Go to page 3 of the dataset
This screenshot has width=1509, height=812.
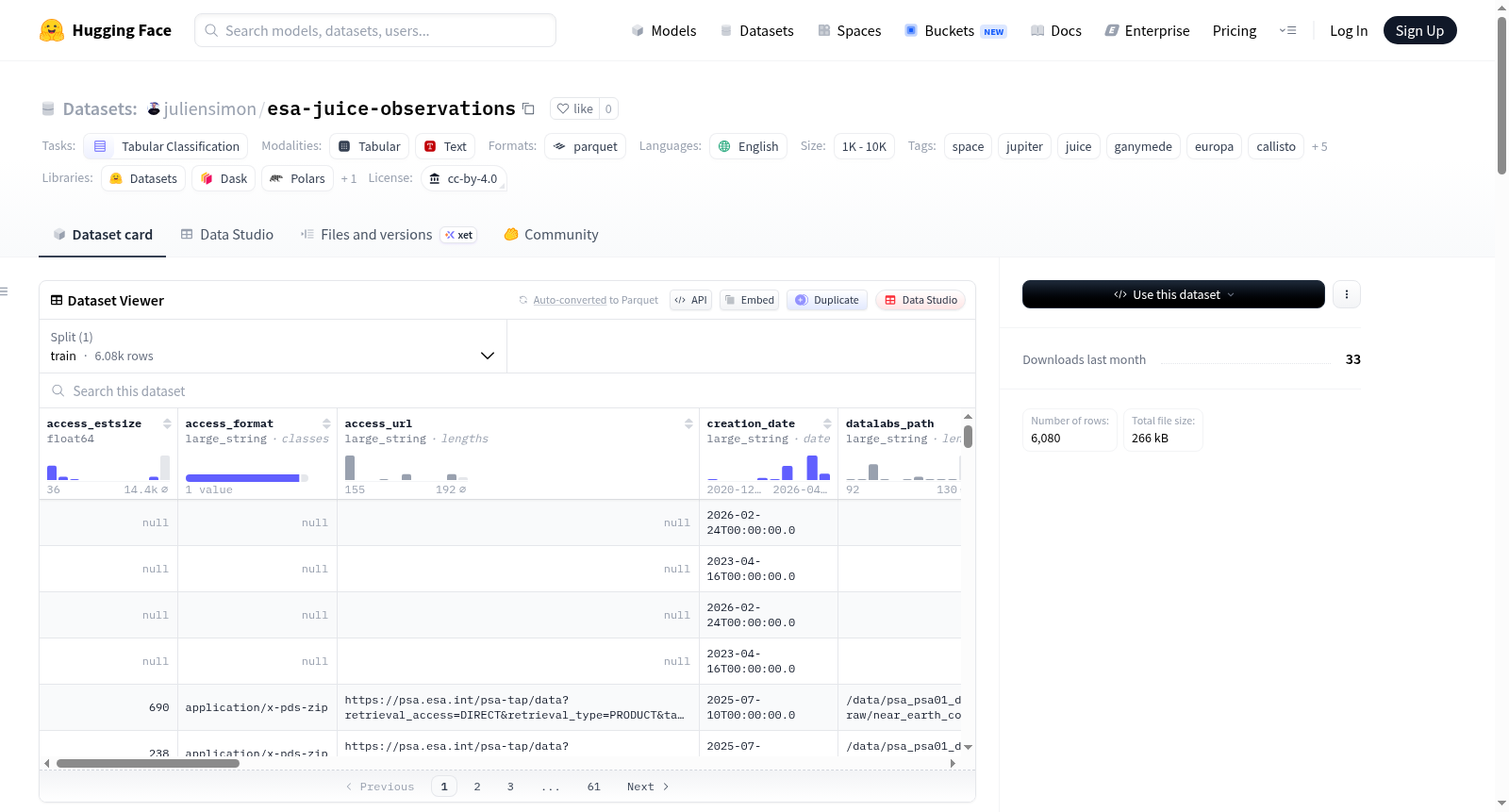coord(510,787)
